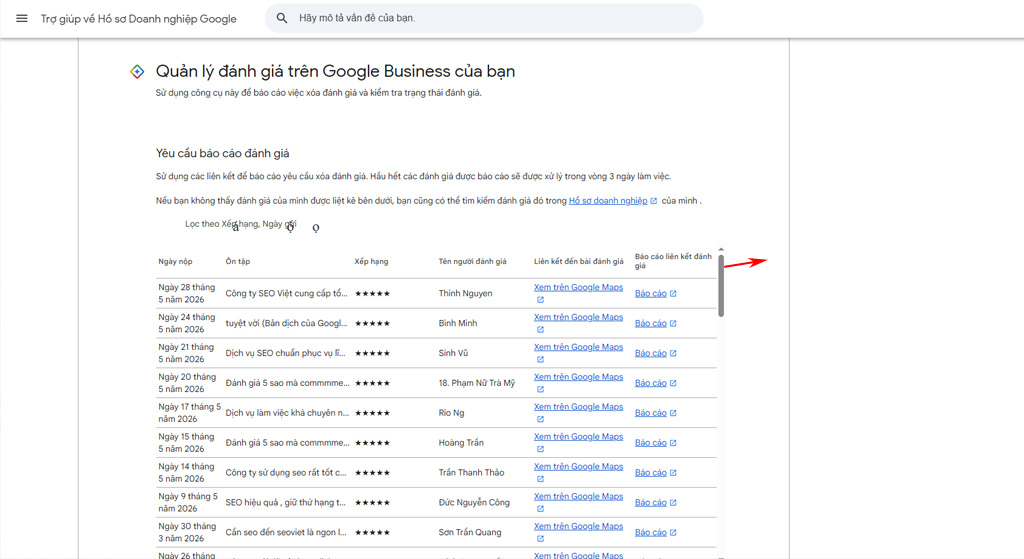The height and width of the screenshot is (559, 1024).
Task: Select review text 'Dịch vụ làm việc khá chuyên n...'
Action: tap(287, 413)
